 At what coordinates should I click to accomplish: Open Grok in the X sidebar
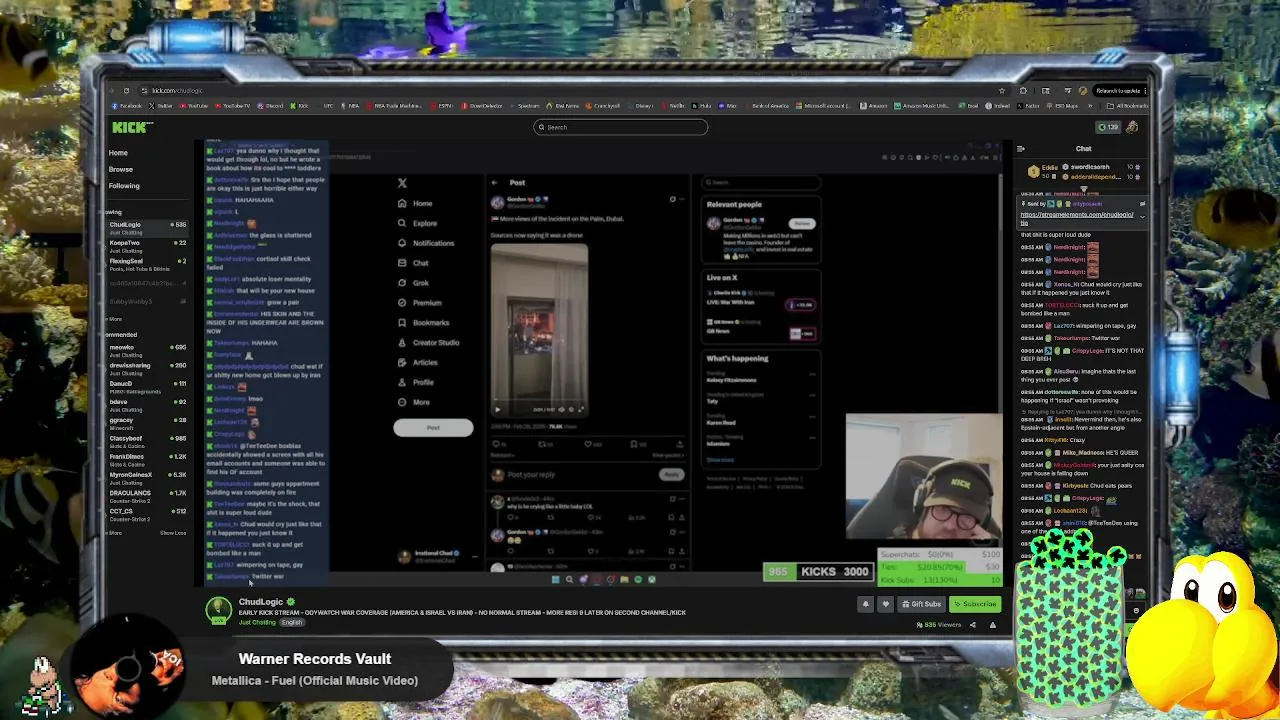(414, 283)
